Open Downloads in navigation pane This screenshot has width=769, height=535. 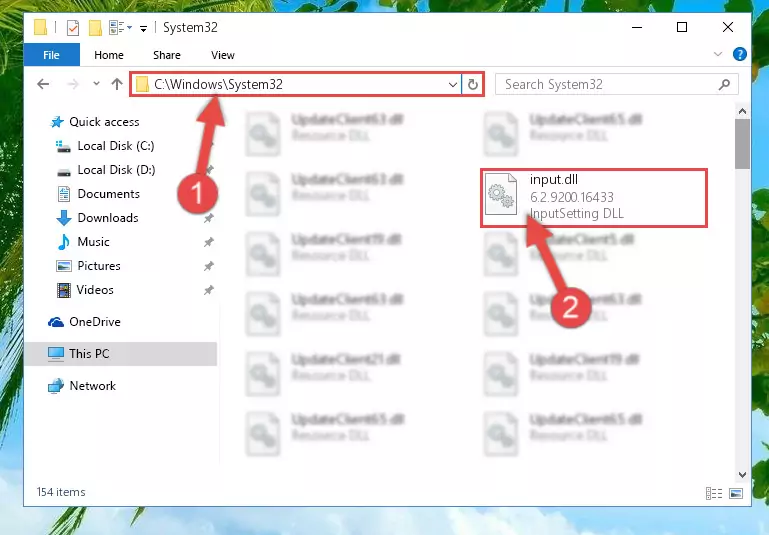[x=98, y=218]
